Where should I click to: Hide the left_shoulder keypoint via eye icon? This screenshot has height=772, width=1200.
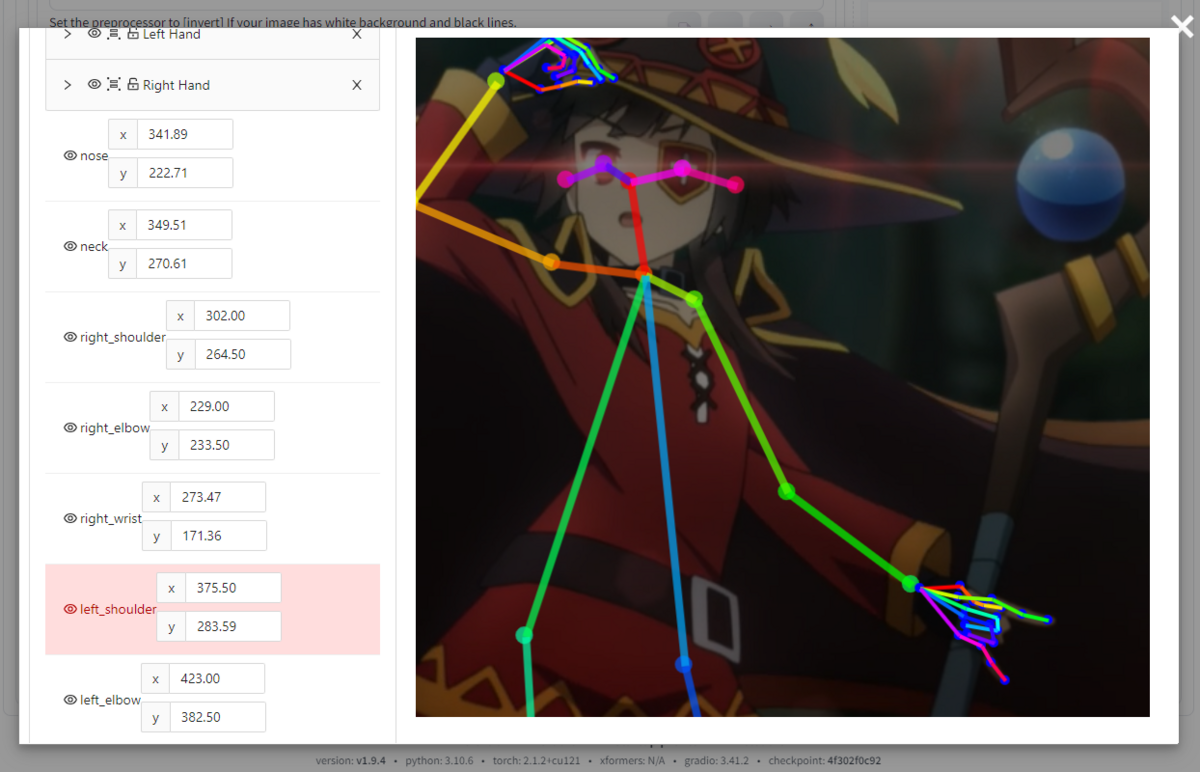(x=70, y=609)
